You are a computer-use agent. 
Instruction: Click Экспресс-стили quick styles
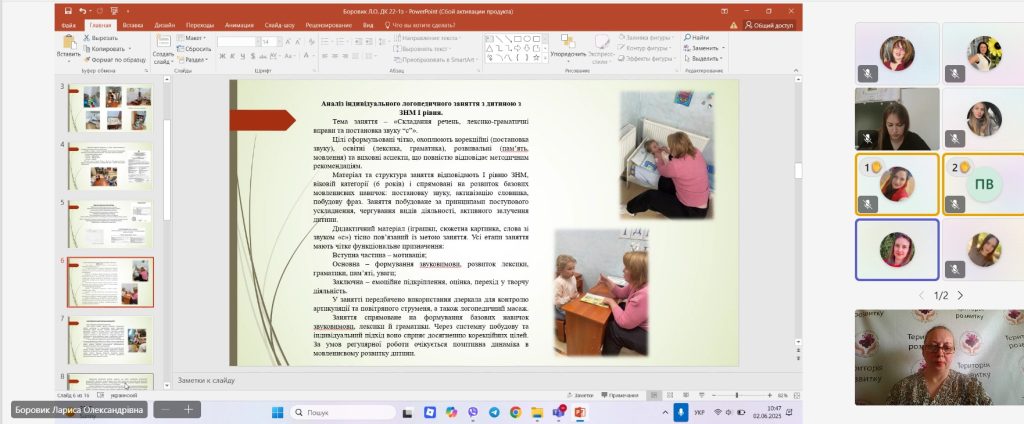coord(601,48)
